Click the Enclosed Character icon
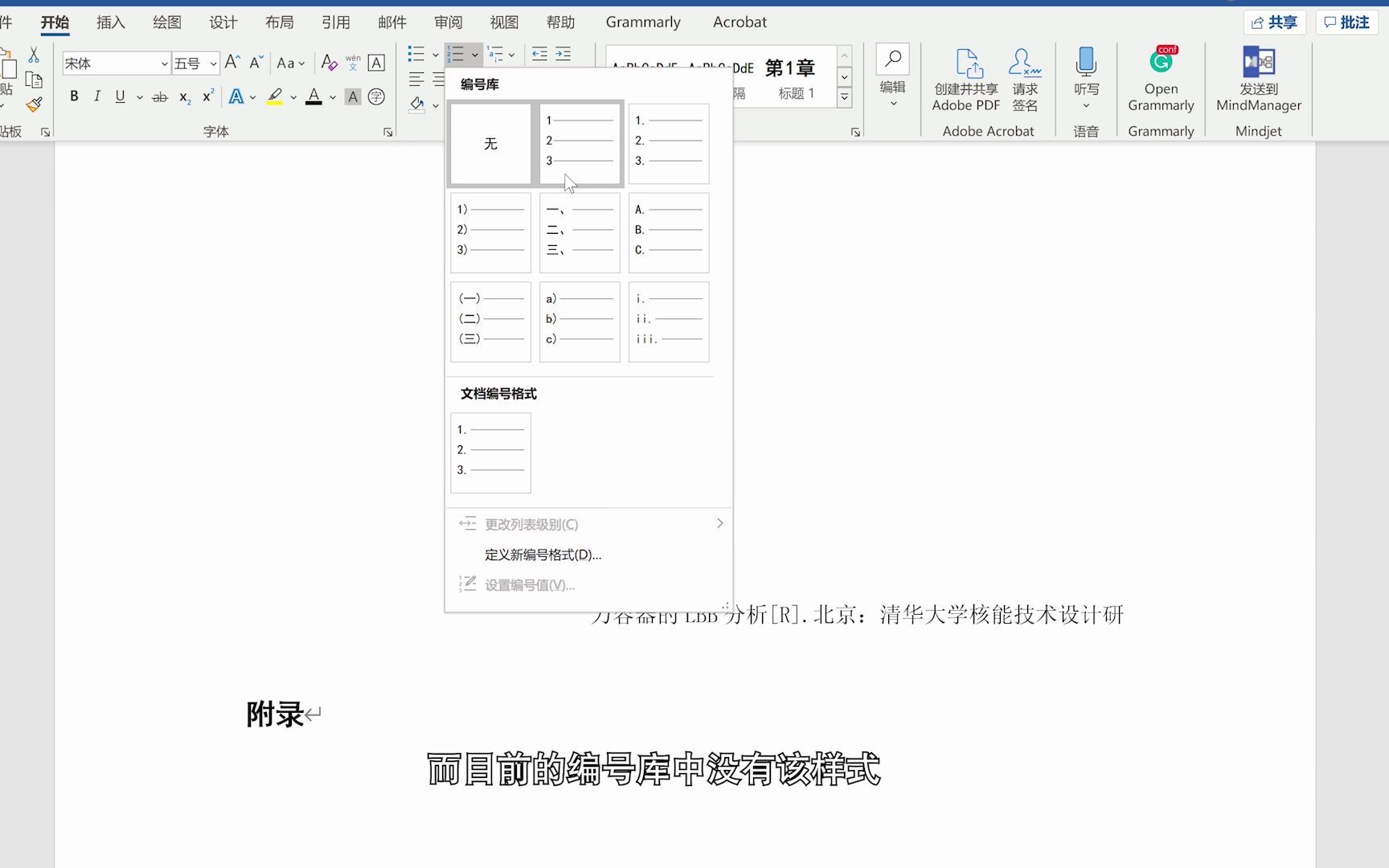Screen dimensions: 1389x868 [376, 97]
